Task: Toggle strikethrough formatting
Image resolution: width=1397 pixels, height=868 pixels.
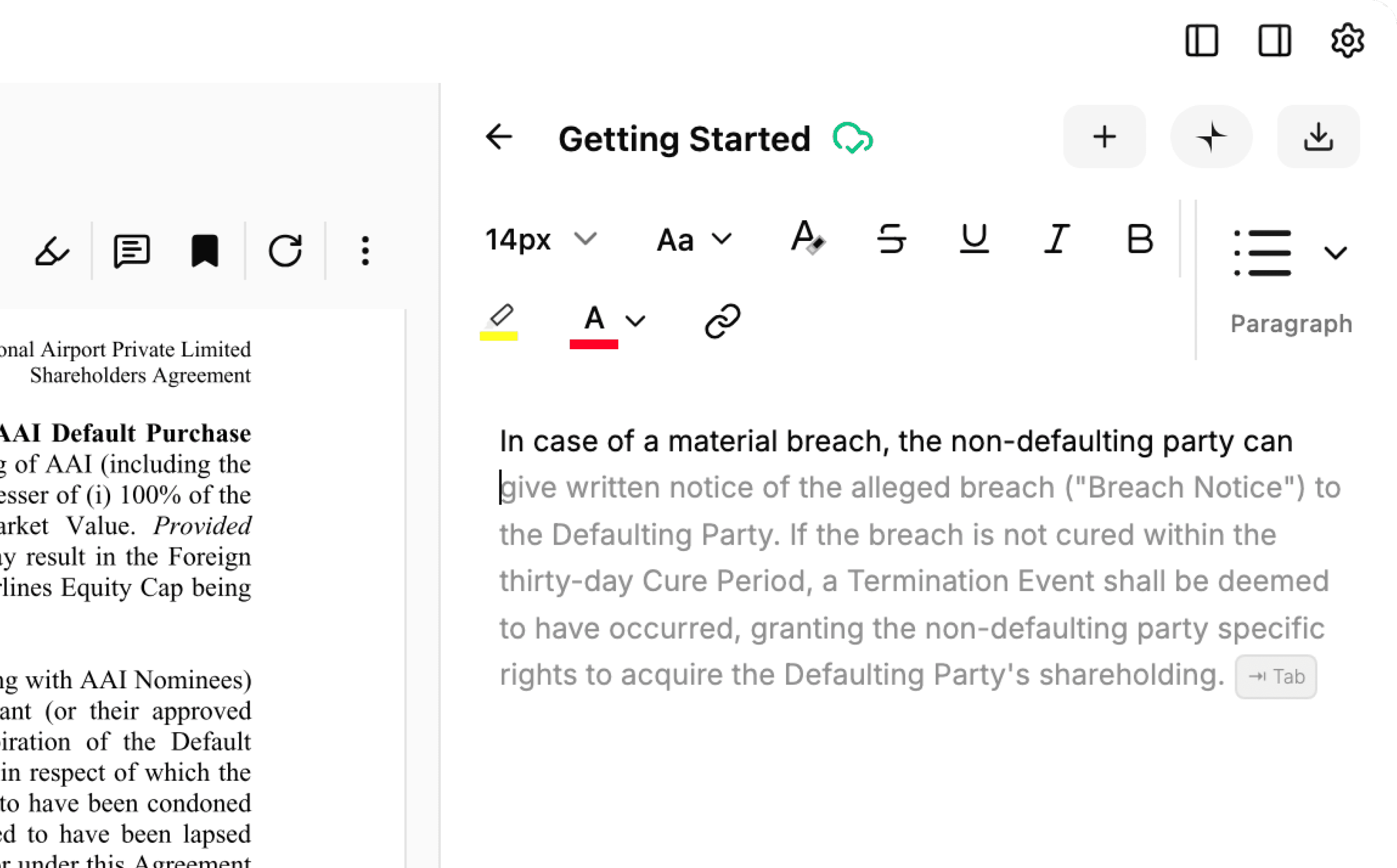Action: tap(892, 239)
